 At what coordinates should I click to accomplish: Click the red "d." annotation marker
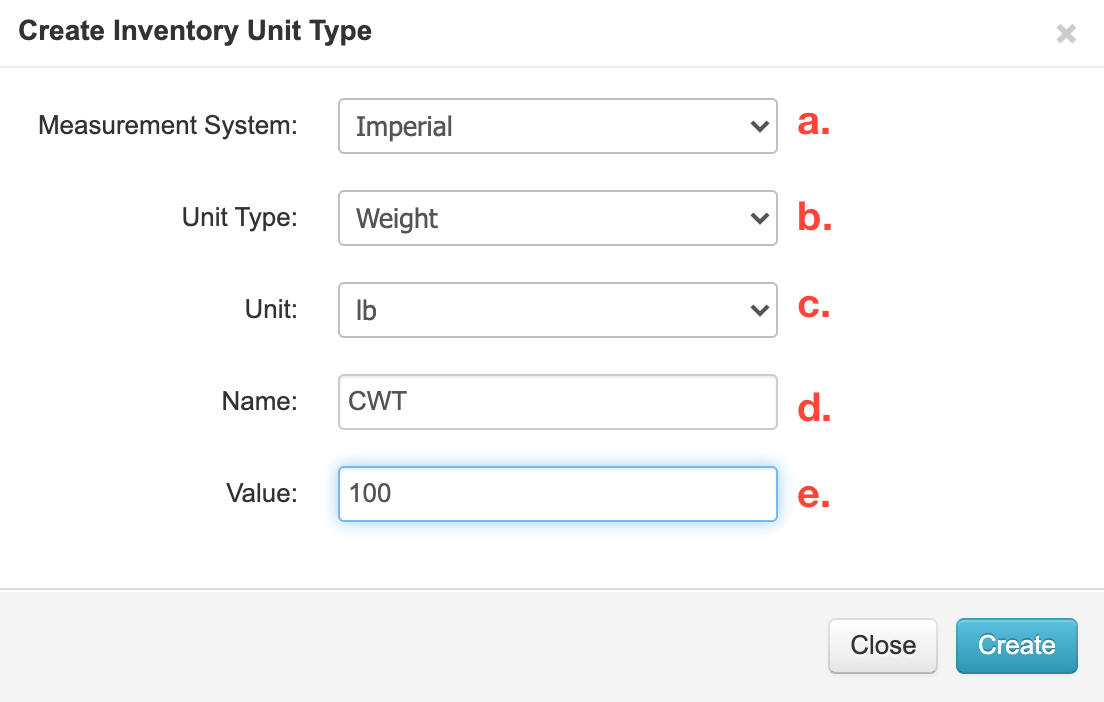[x=814, y=407]
